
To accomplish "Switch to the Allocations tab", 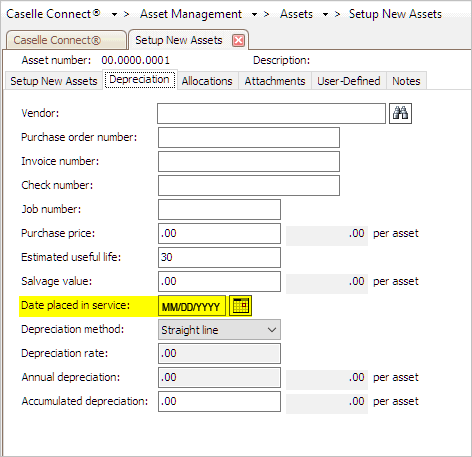I will click(207, 81).
